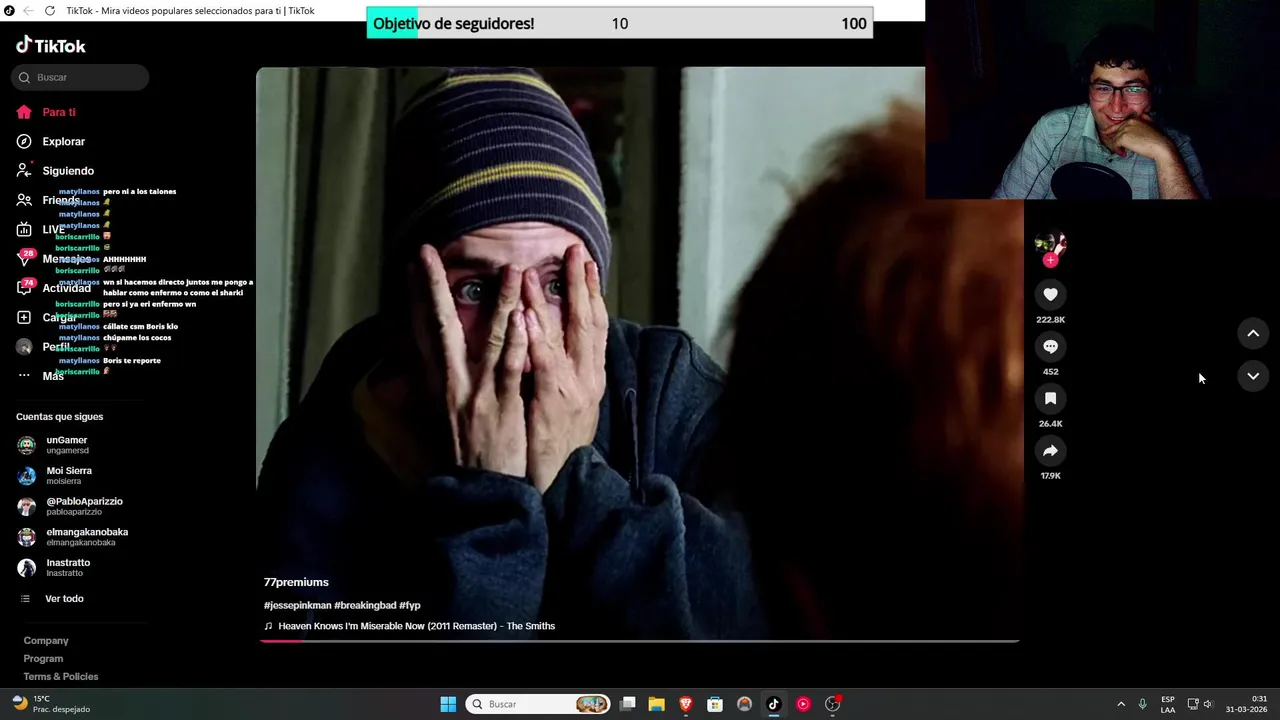The height and width of the screenshot is (720, 1280).
Task: Expand the Company footer section
Action: tap(46, 640)
